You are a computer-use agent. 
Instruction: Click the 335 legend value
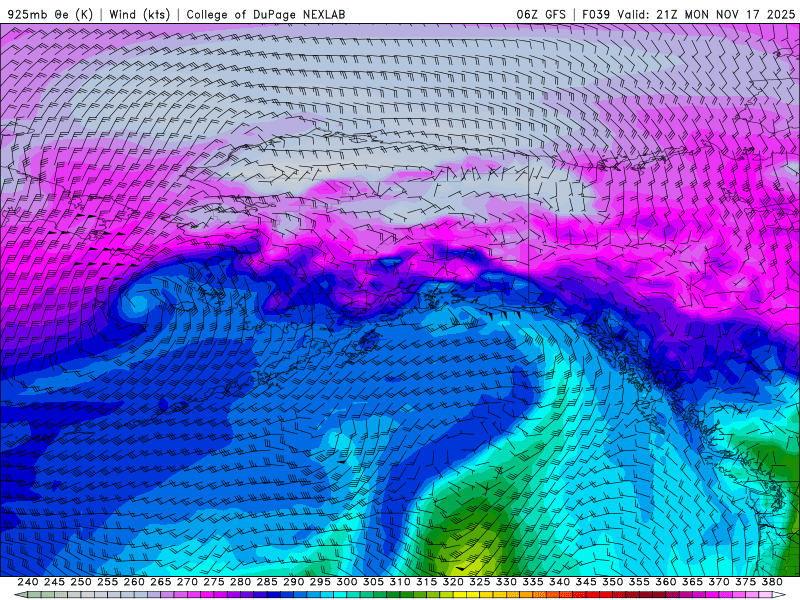tap(533, 582)
